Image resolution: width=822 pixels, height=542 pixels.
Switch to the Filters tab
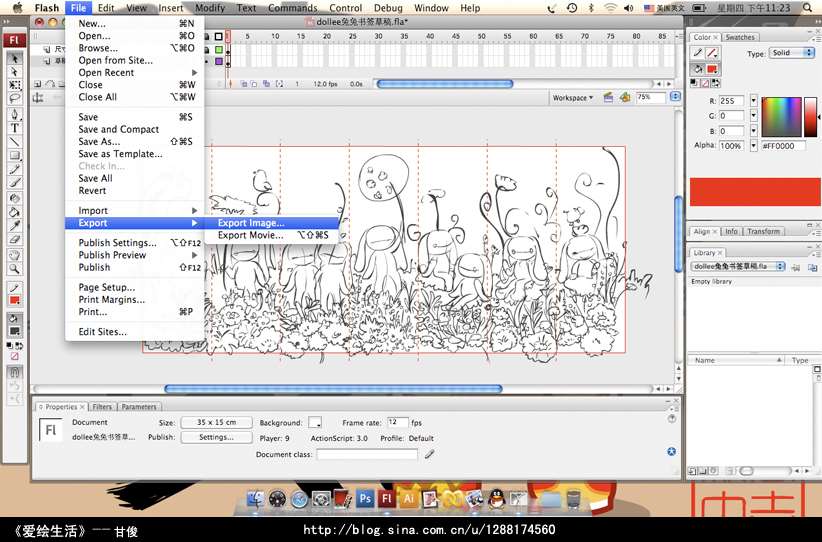pos(102,407)
